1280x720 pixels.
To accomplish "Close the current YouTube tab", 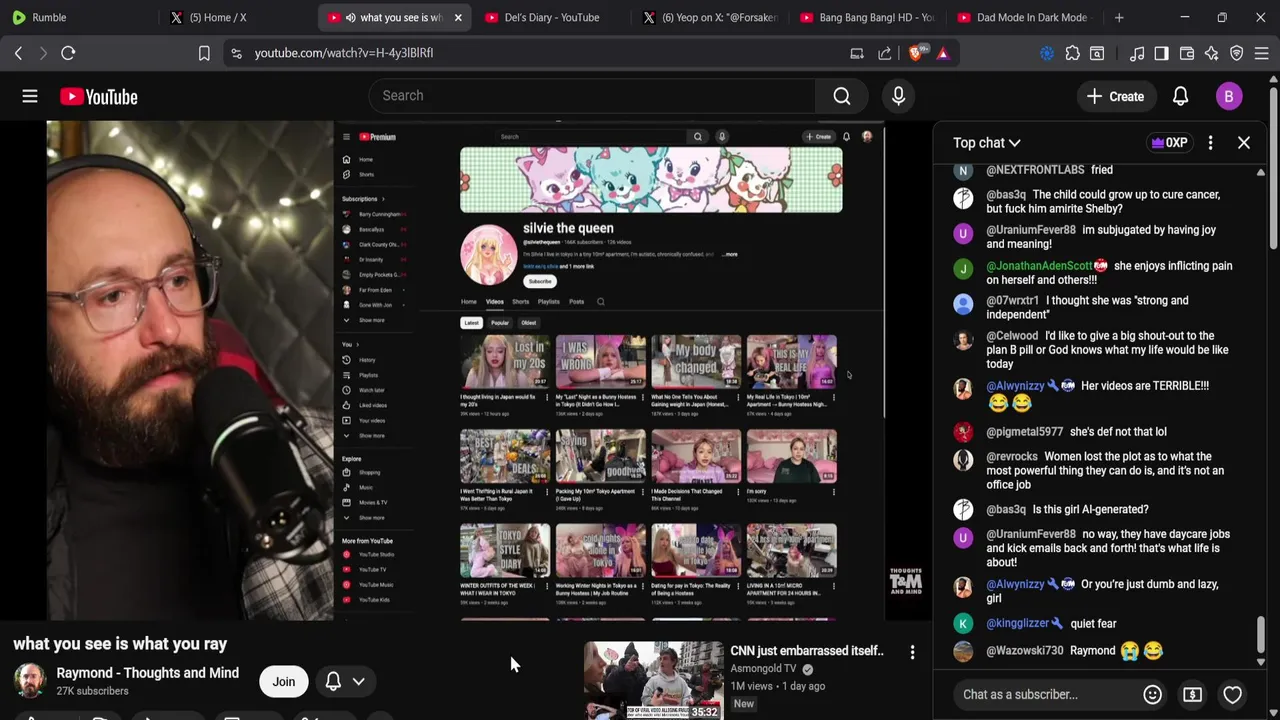I will 458,17.
